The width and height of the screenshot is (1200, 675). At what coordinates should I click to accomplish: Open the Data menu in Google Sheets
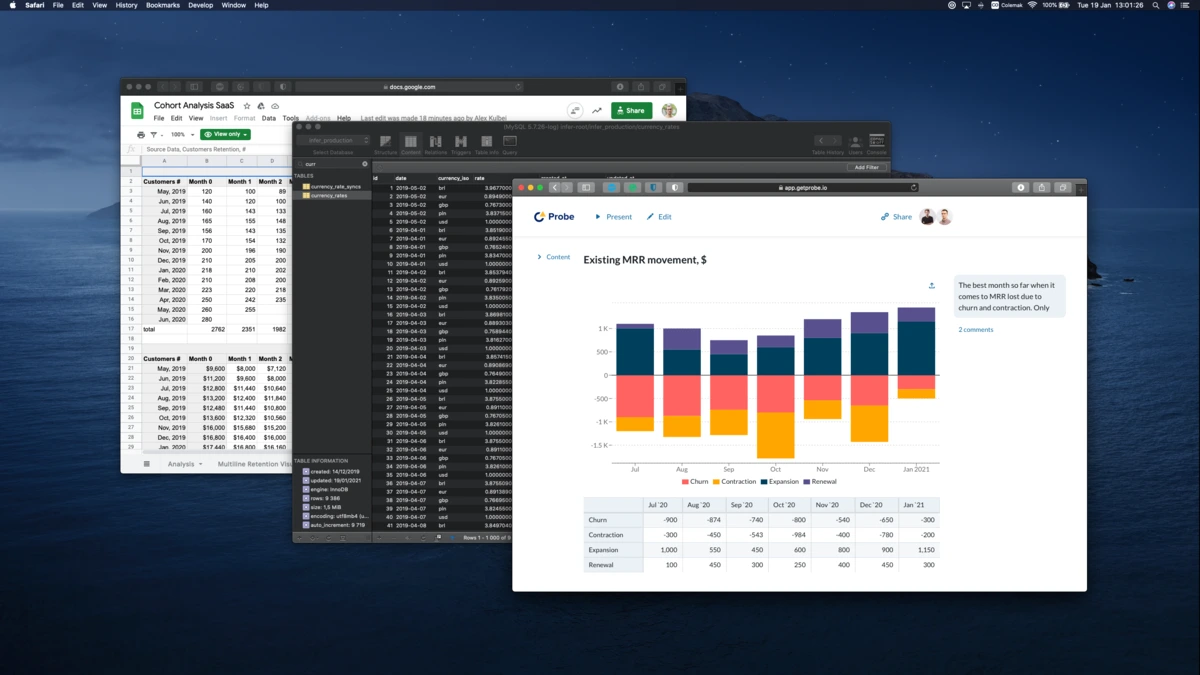pyautogui.click(x=268, y=118)
